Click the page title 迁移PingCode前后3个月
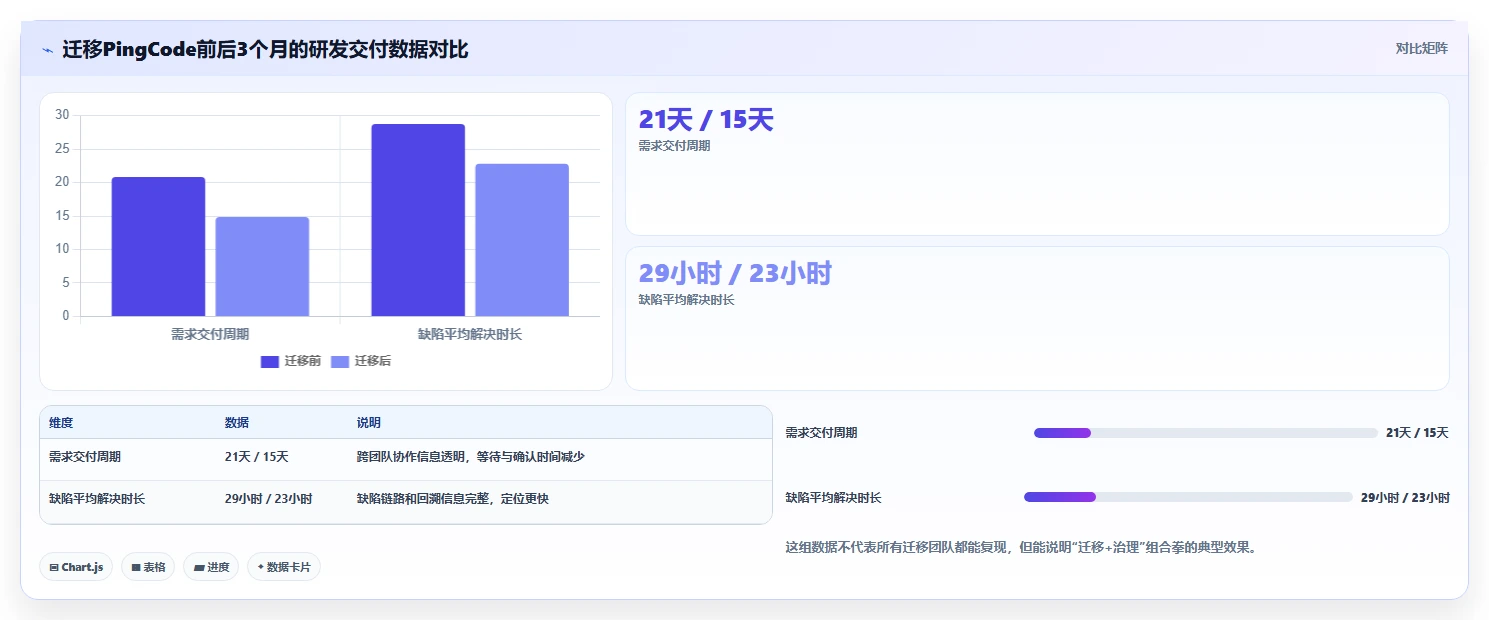Viewport: 1489px width, 620px height. coord(265,50)
